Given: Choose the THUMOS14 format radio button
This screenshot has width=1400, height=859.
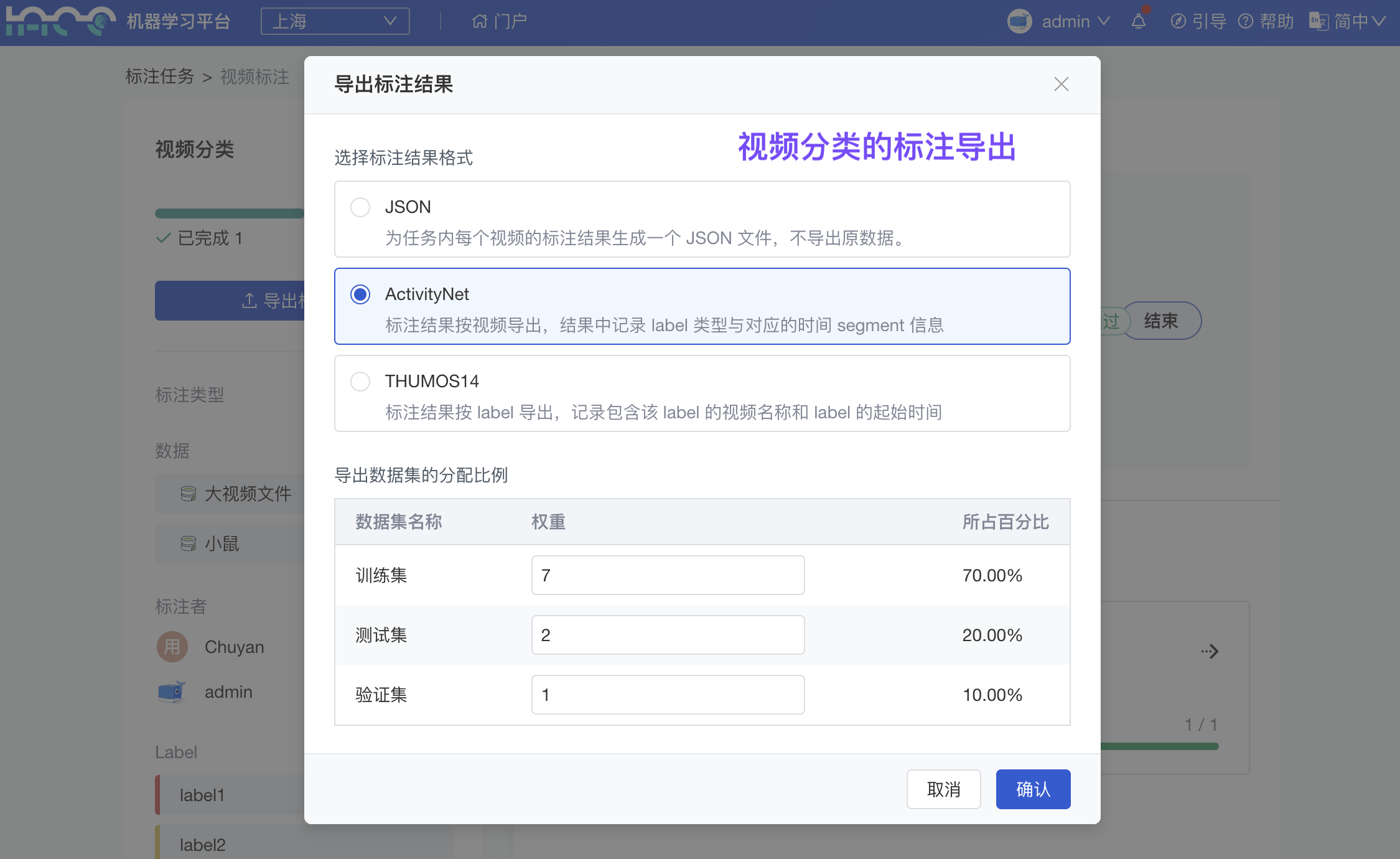Looking at the screenshot, I should click(x=360, y=381).
